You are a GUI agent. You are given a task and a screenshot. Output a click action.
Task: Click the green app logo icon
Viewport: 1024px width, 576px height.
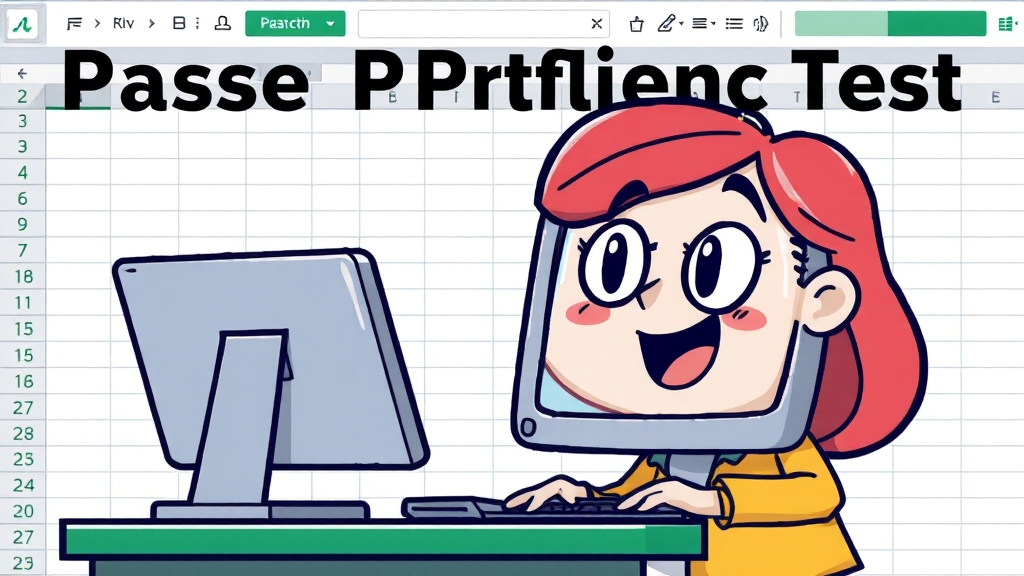point(22,23)
